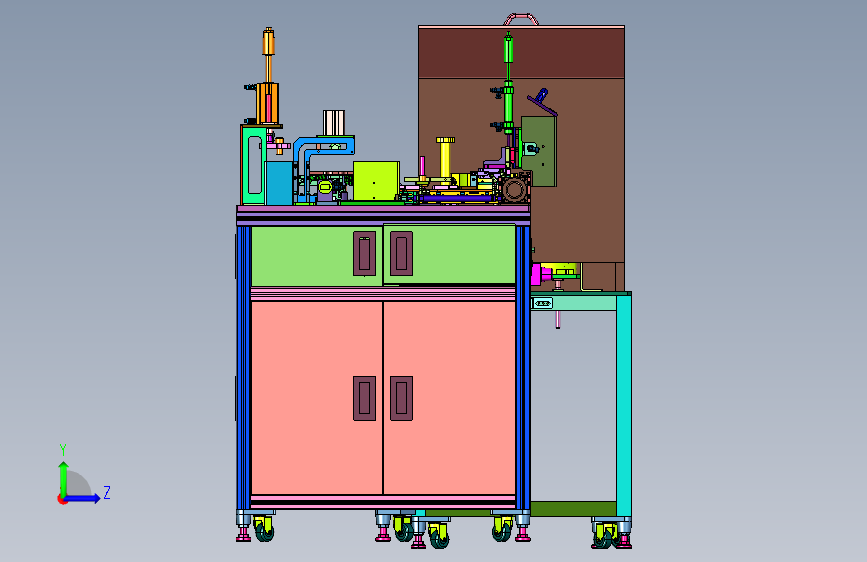Click the blue Z axis arrow of triad
The width and height of the screenshot is (867, 562).
click(x=83, y=498)
